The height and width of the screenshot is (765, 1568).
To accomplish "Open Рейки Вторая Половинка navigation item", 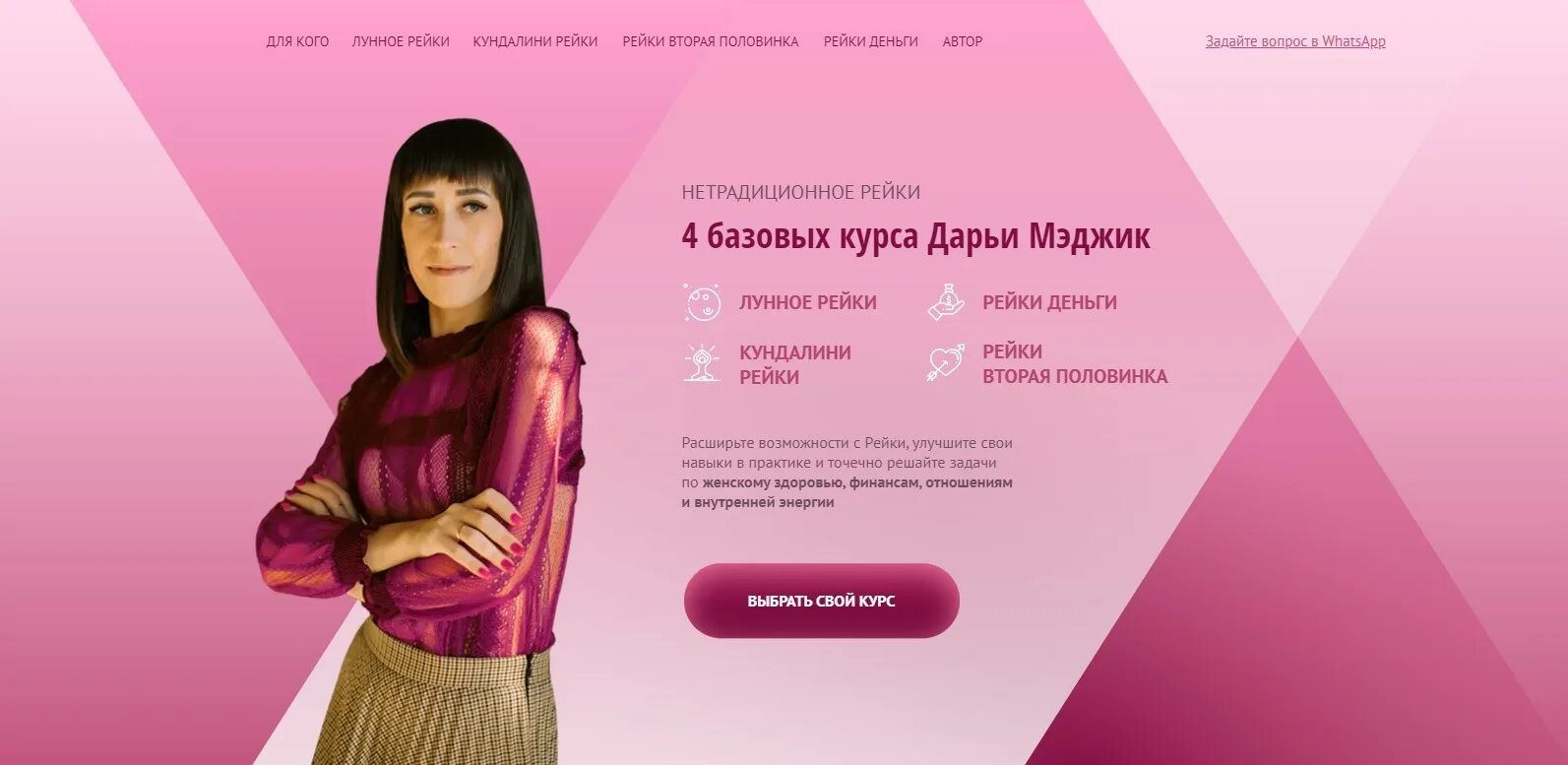I will [x=711, y=41].
